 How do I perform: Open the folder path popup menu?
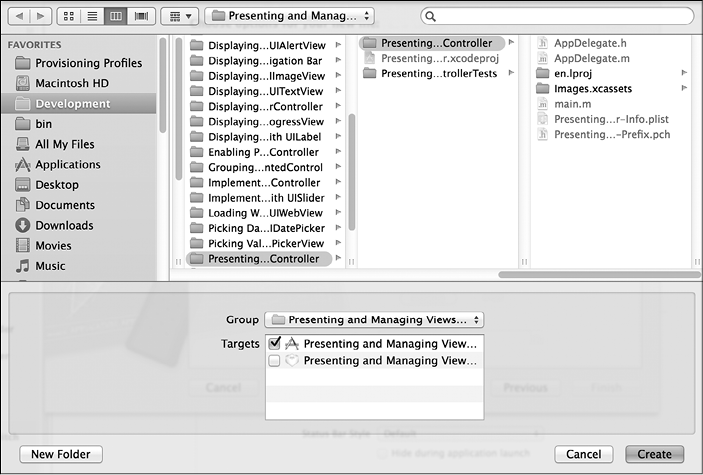click(x=289, y=16)
